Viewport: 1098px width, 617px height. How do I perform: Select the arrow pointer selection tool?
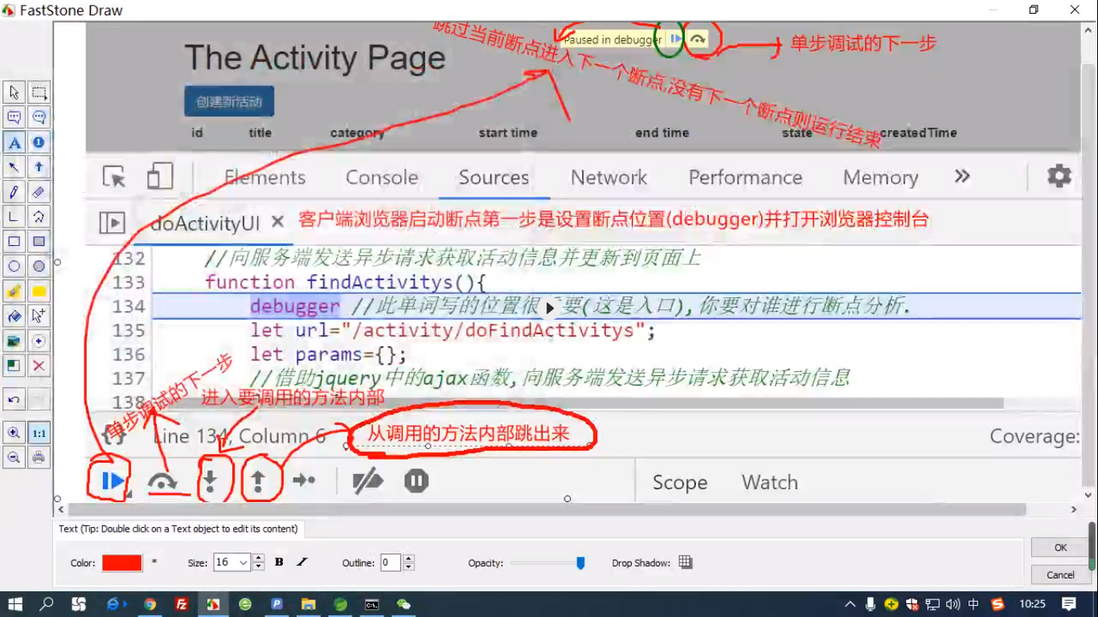click(x=14, y=92)
